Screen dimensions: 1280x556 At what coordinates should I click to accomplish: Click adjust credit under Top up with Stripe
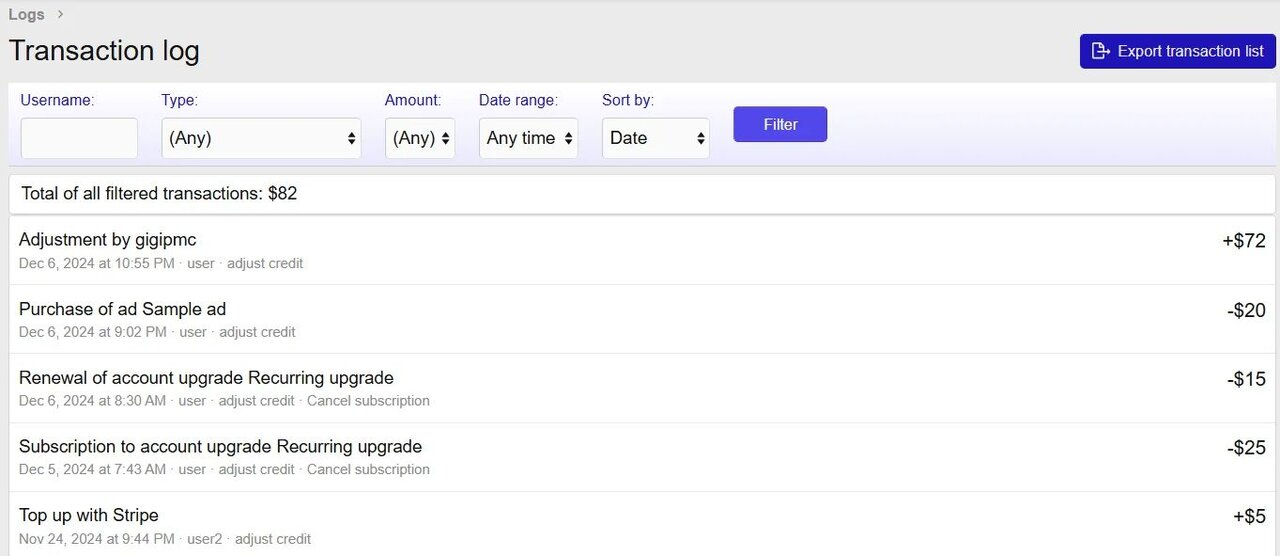click(x=273, y=539)
